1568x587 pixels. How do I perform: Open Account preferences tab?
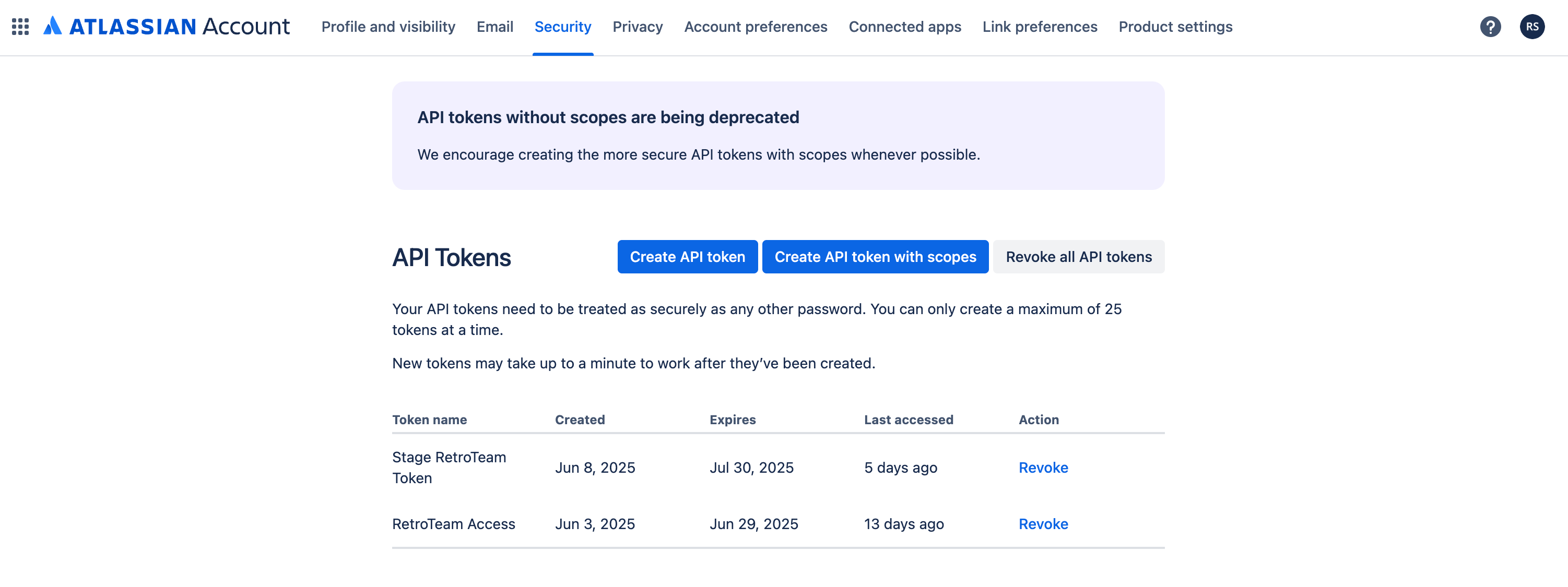coord(756,27)
